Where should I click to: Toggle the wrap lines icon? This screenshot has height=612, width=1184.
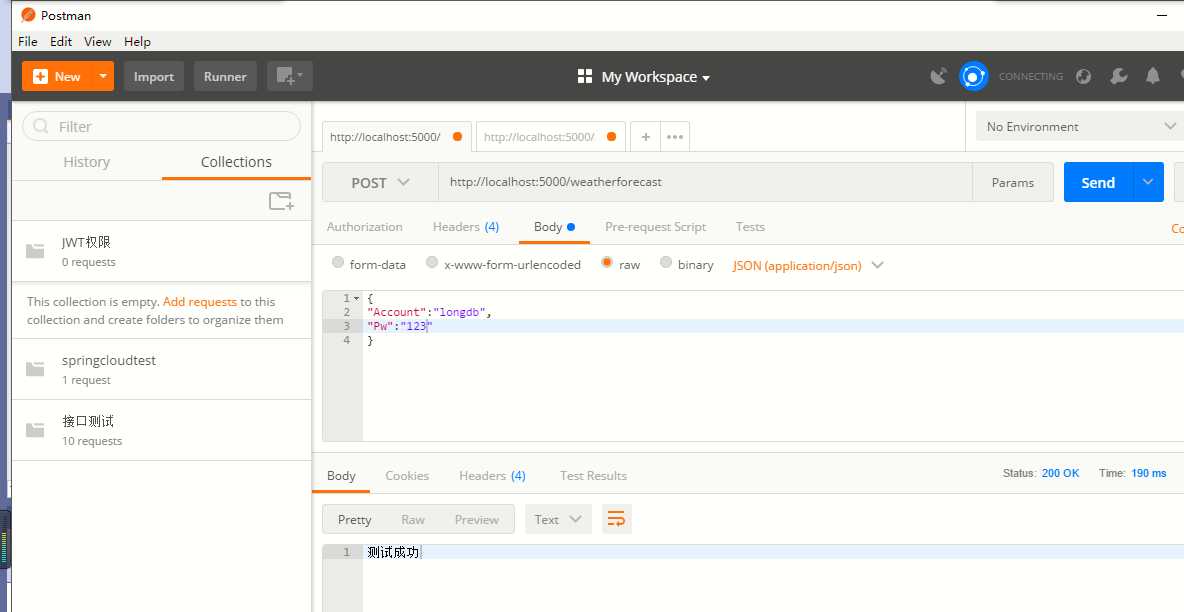click(x=616, y=519)
